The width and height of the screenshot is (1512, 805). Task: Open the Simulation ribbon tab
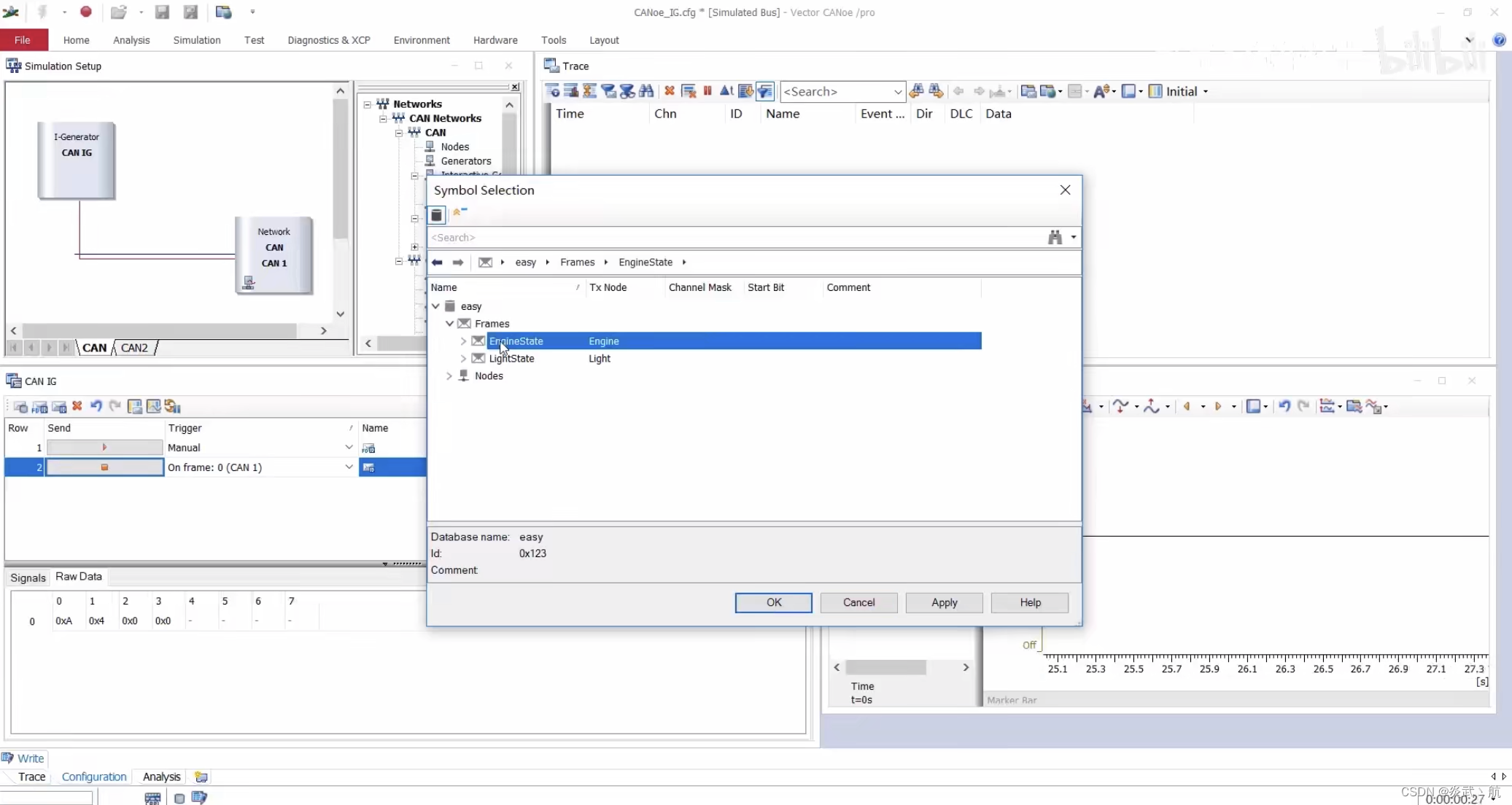[x=197, y=40]
